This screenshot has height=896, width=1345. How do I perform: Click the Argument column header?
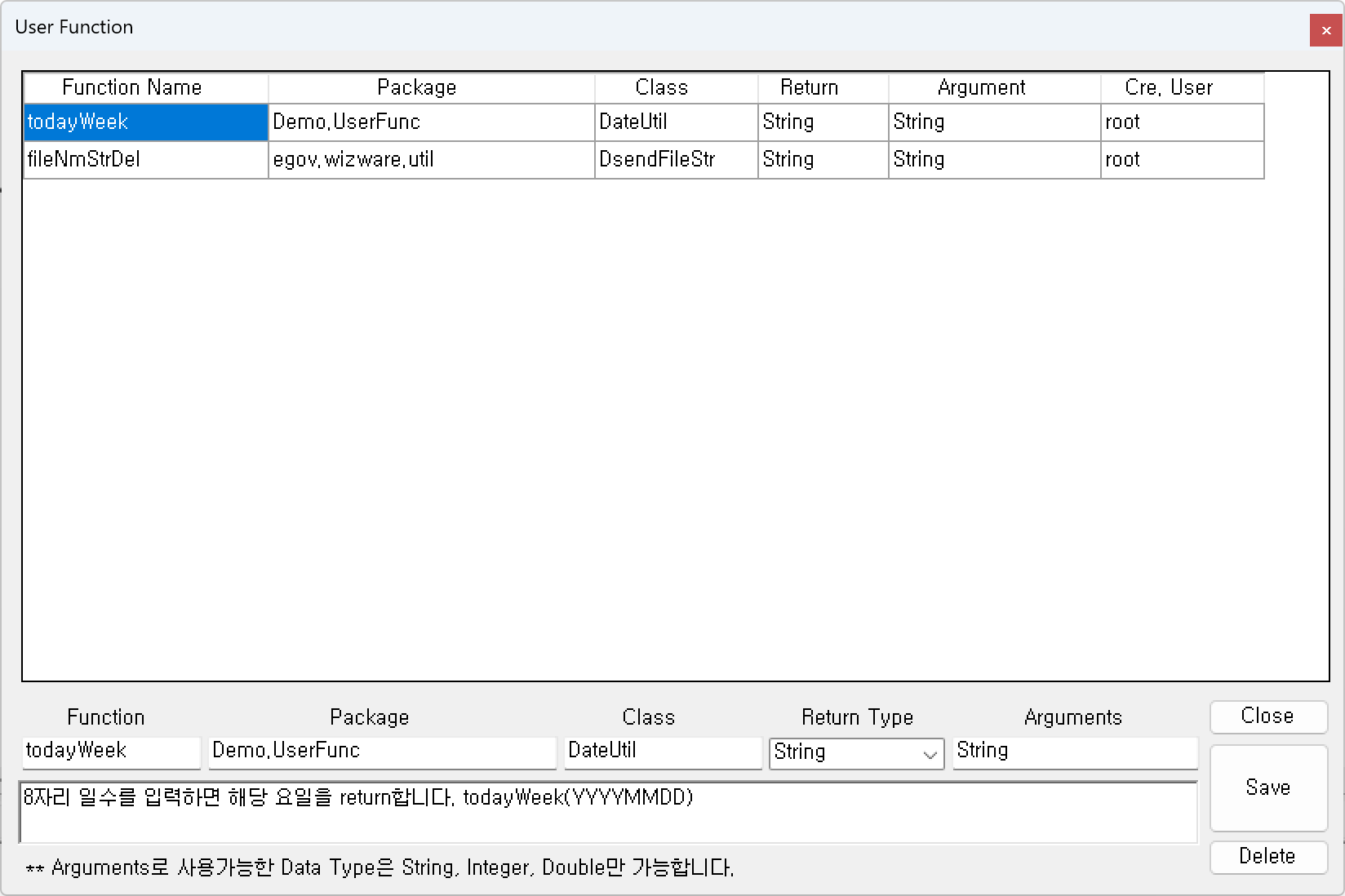(x=982, y=87)
